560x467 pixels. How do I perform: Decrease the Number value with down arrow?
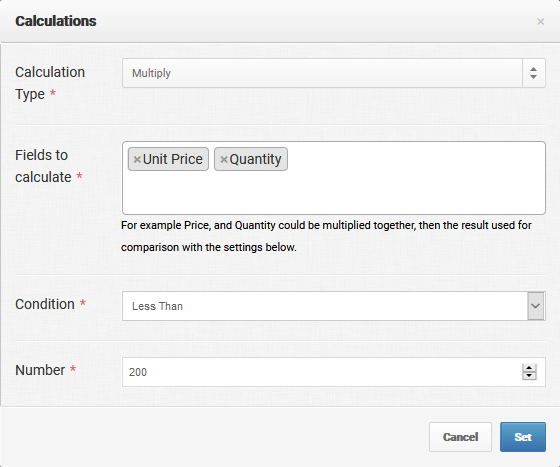[529, 376]
